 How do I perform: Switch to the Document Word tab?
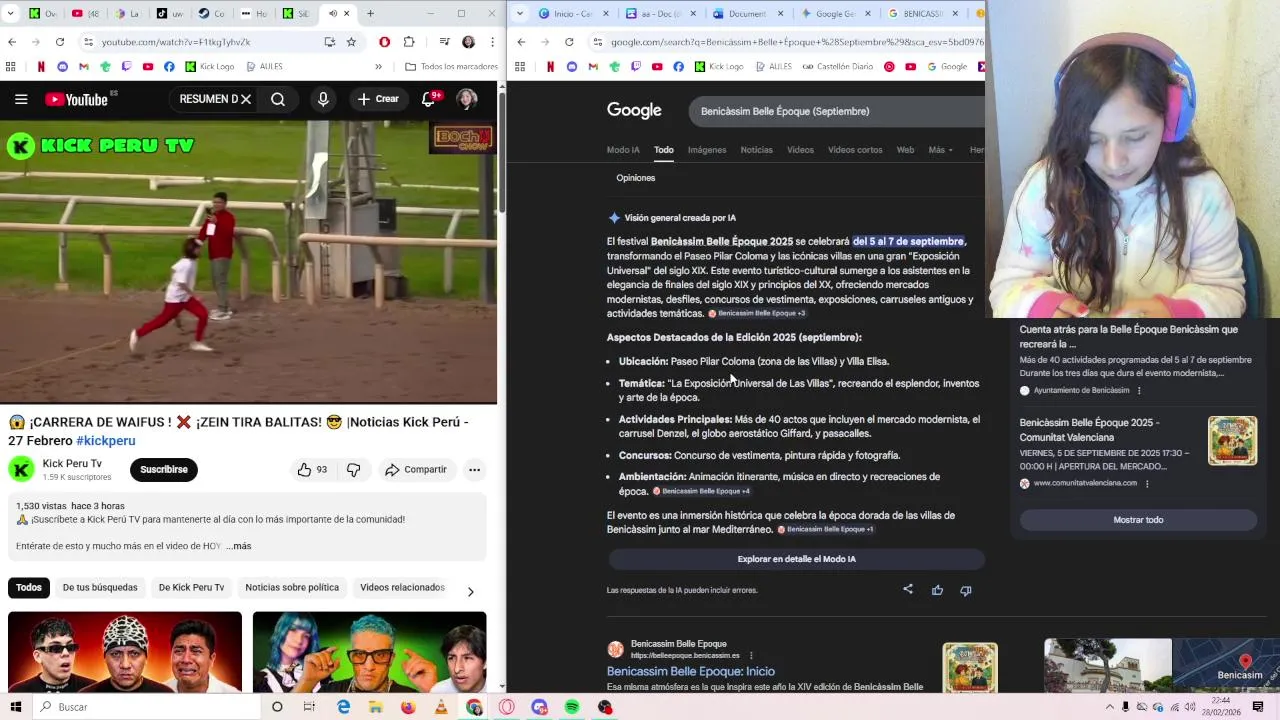(x=746, y=14)
